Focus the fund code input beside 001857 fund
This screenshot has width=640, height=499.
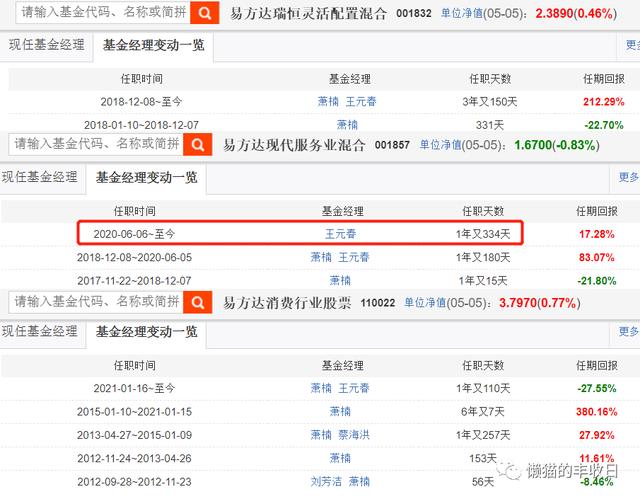point(96,144)
